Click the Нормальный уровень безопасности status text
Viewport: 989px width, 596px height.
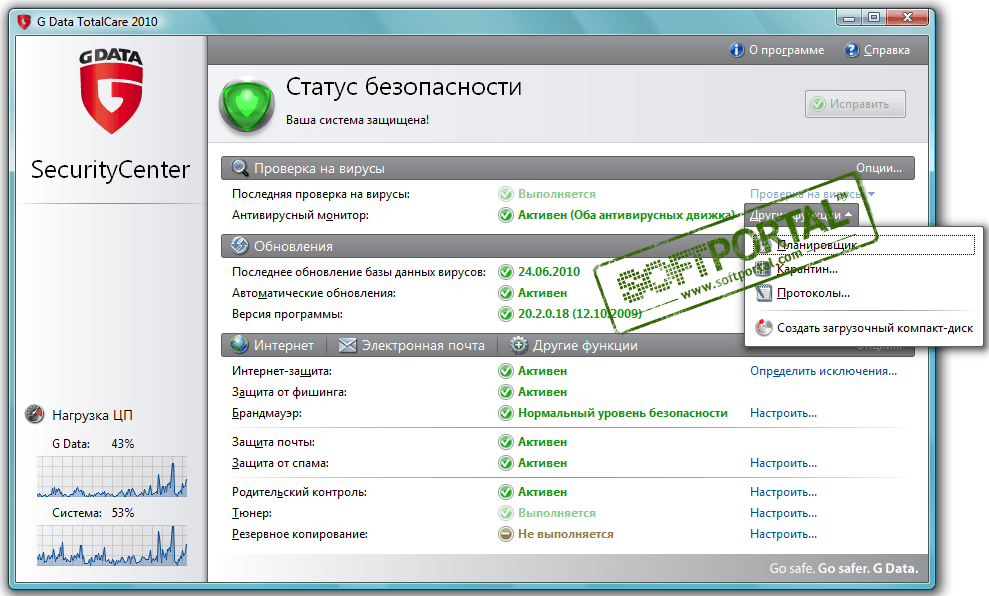[623, 413]
